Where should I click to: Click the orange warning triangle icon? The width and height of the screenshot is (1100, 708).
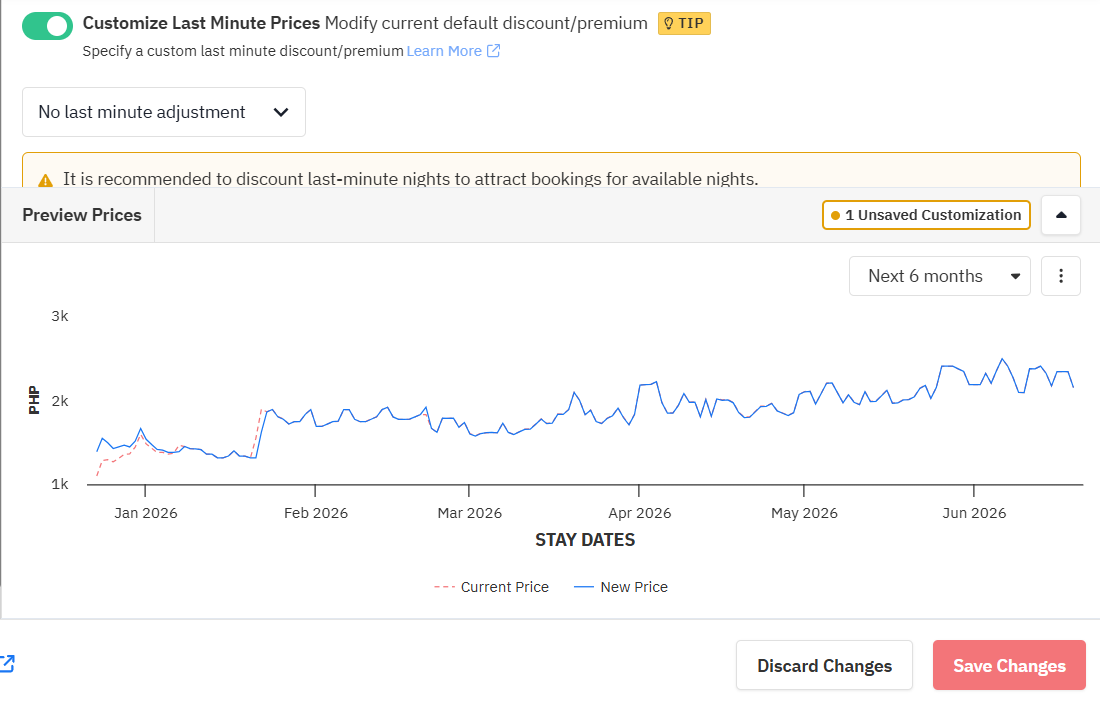(x=45, y=180)
